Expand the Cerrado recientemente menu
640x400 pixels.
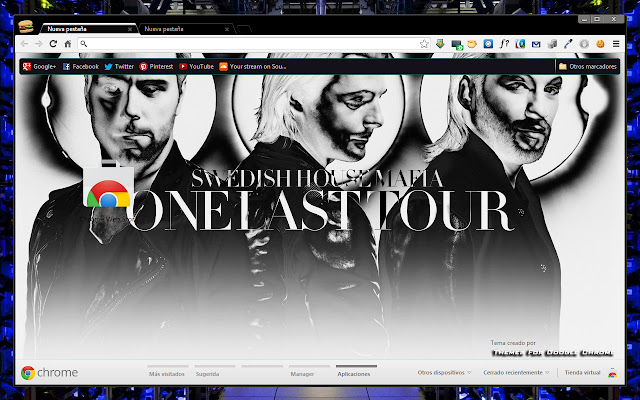tap(516, 372)
